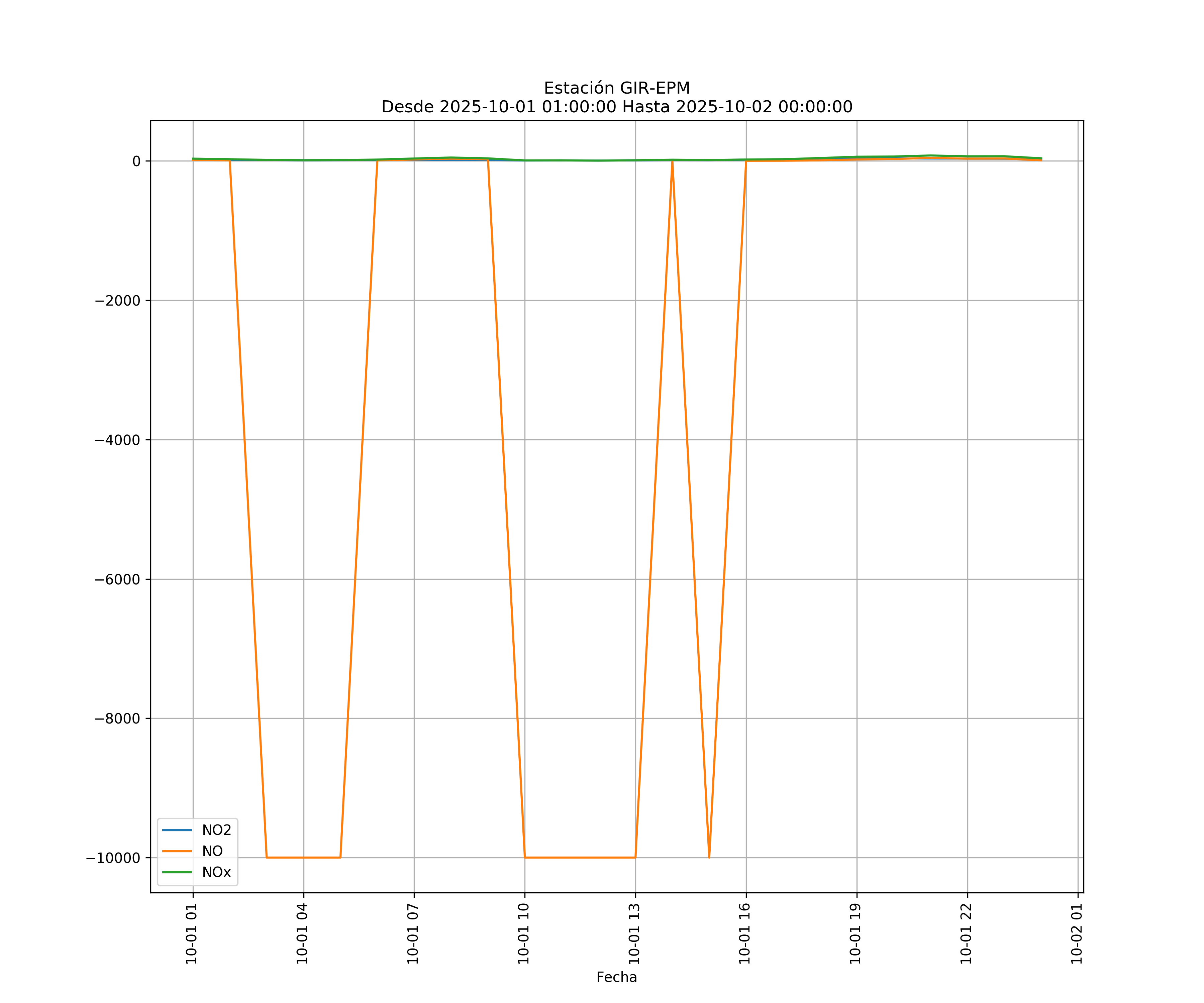Click the chart title Estación GIR-EPM

pos(616,88)
